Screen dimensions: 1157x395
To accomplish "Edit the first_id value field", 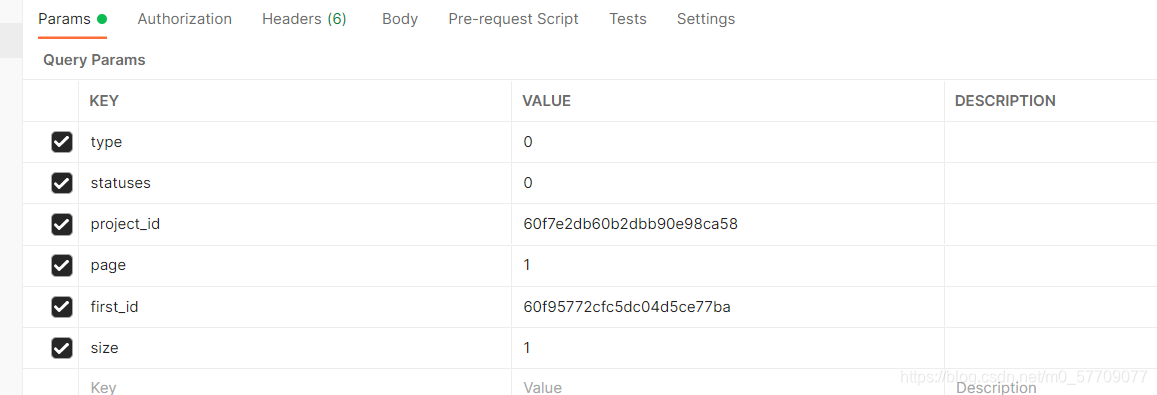I will (x=728, y=307).
